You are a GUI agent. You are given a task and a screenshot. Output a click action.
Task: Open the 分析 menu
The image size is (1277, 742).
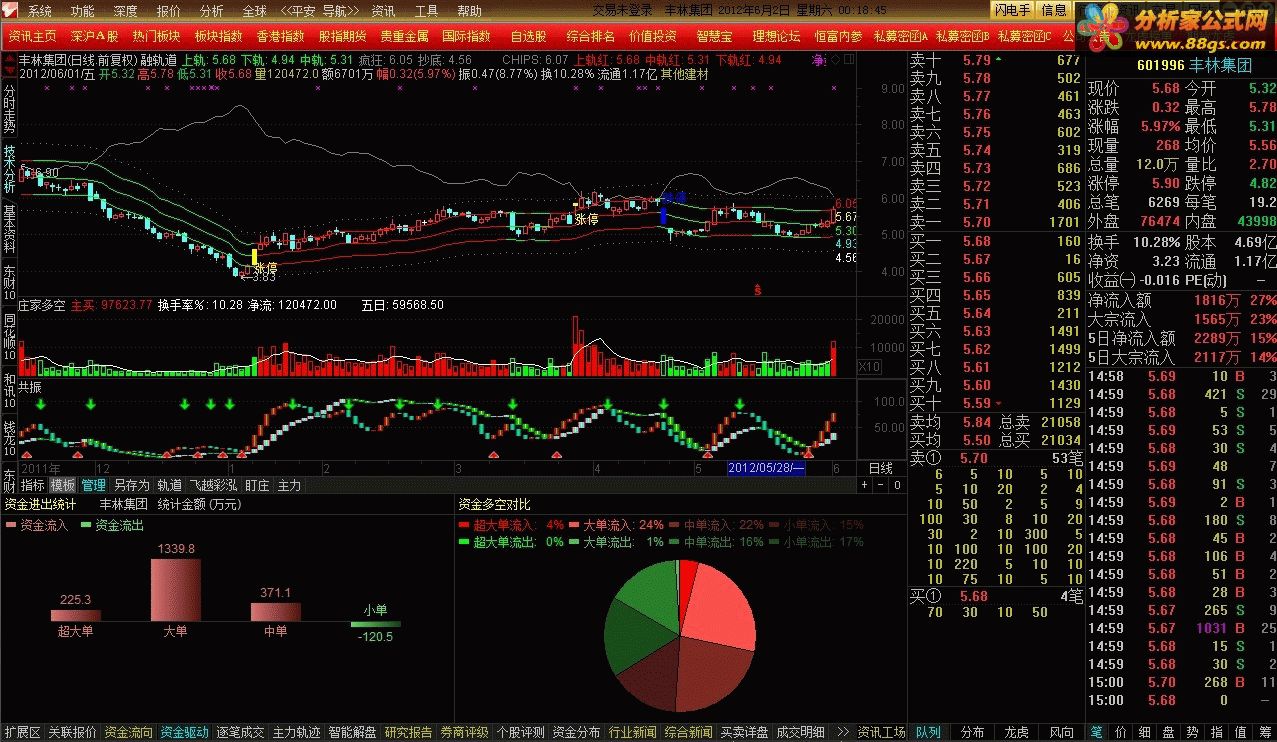(212, 11)
